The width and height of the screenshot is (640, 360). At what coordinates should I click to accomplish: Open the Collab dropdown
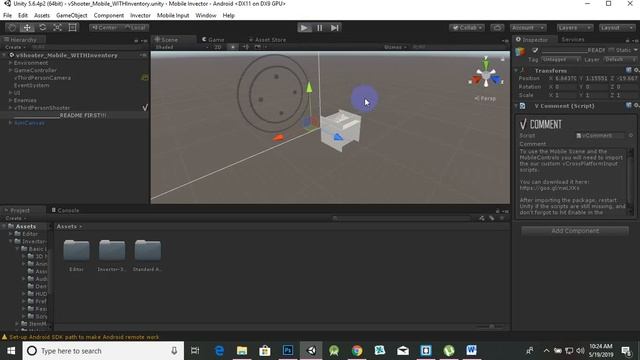pyautogui.click(x=467, y=28)
